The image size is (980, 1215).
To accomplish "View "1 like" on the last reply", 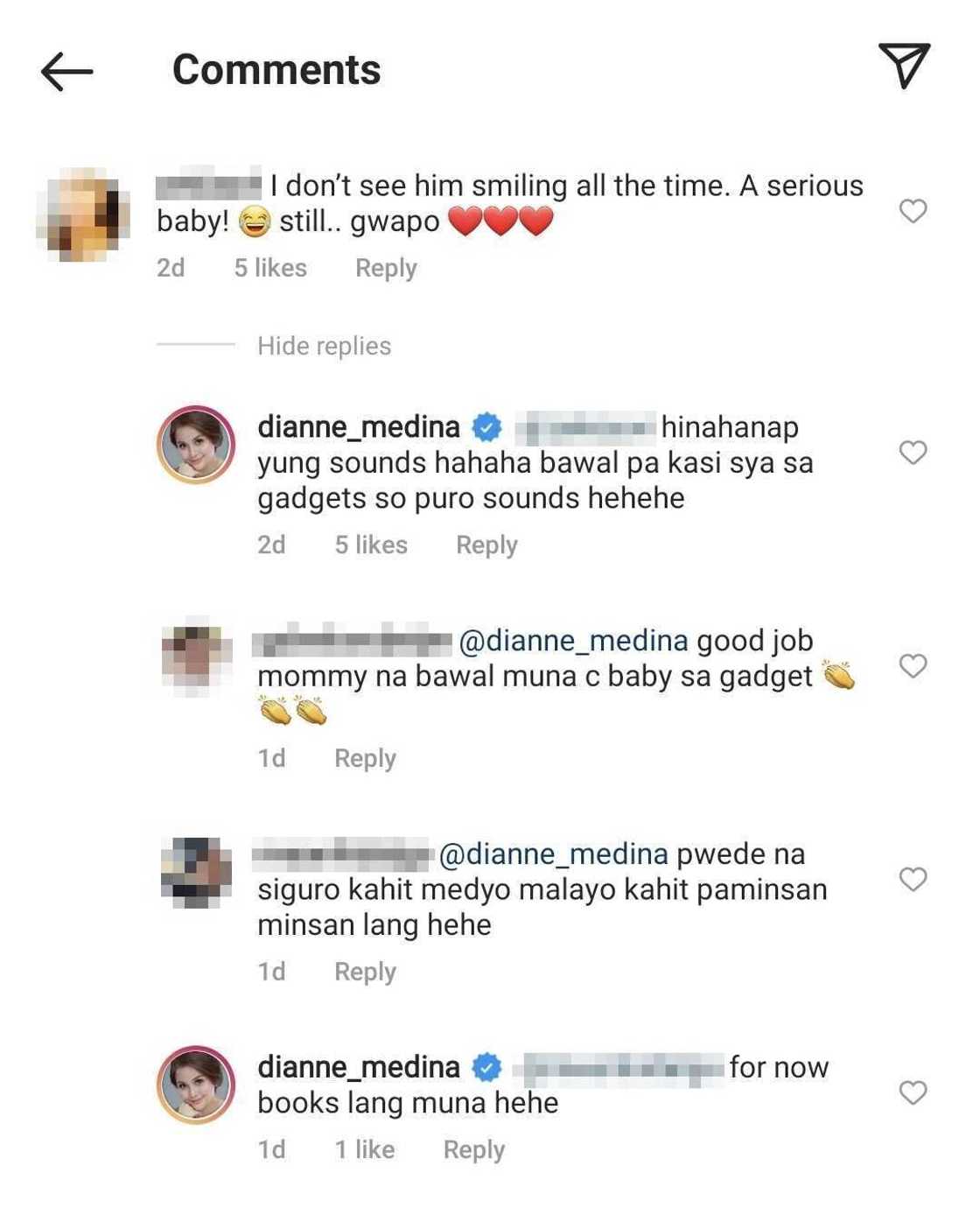I will (x=364, y=1149).
